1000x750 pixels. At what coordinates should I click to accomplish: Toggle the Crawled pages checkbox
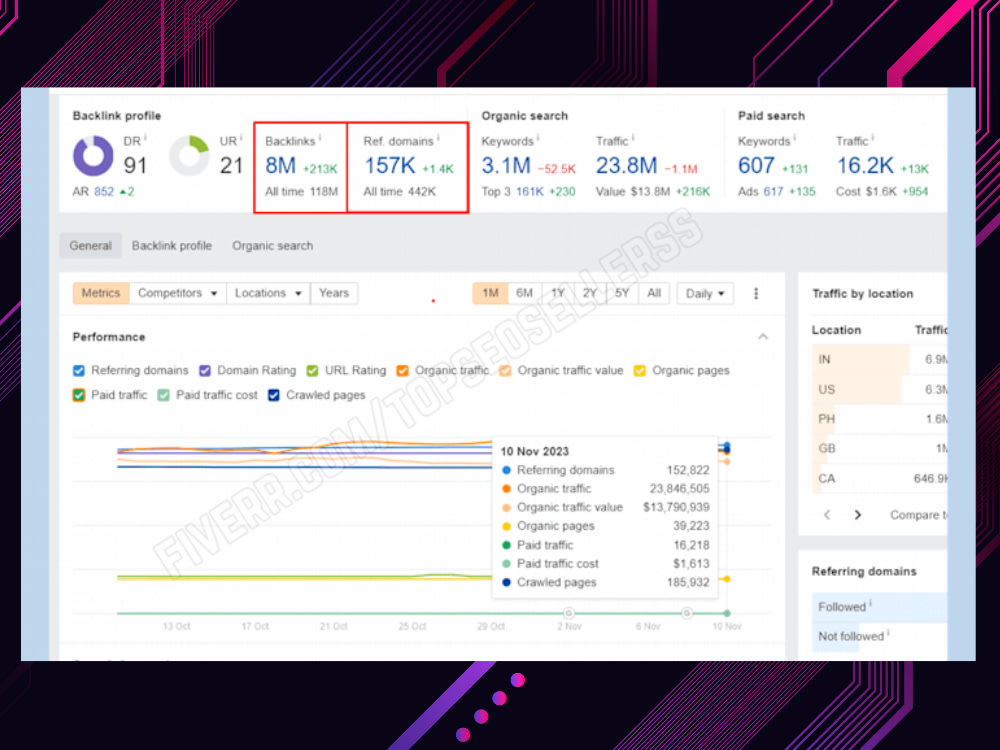274,395
